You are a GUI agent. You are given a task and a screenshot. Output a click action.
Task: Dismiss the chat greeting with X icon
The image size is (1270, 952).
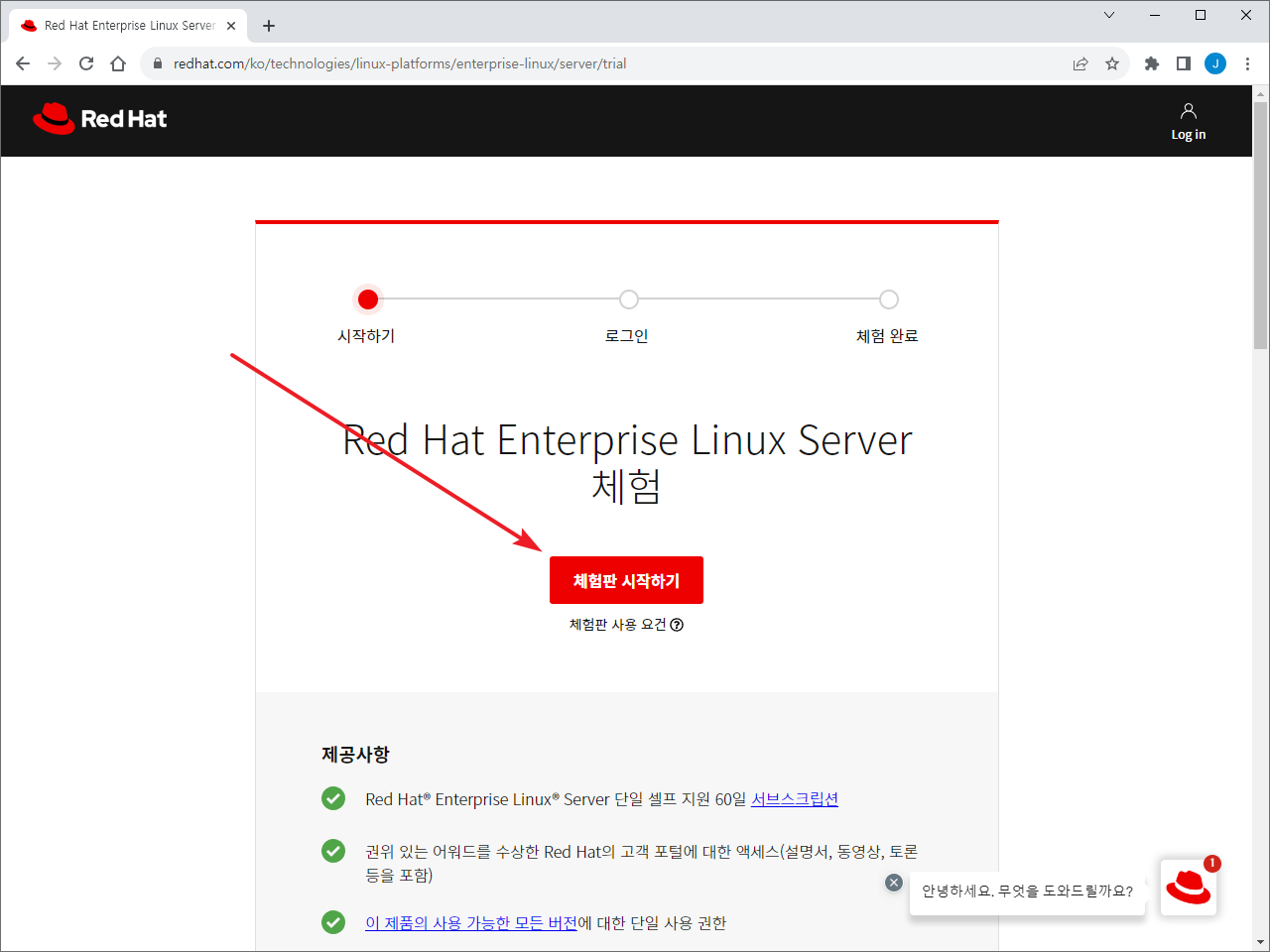[x=894, y=883]
